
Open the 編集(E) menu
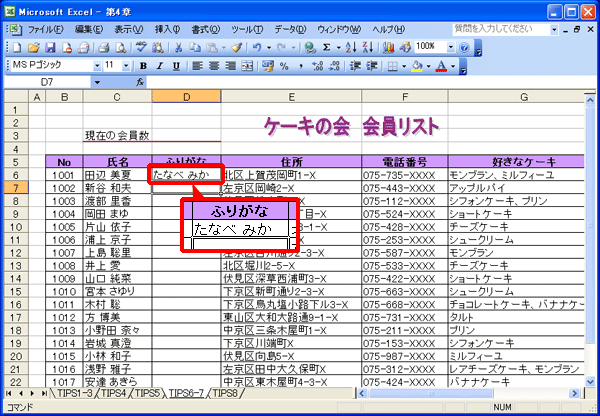89,29
